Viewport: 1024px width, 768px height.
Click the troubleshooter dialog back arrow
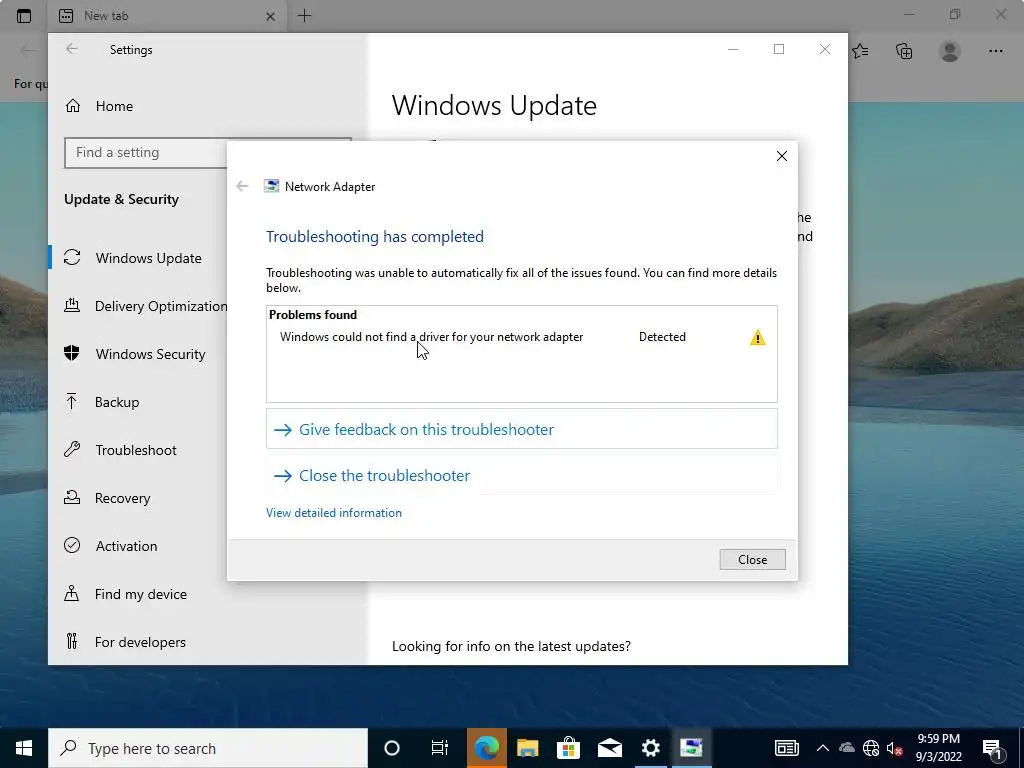(x=242, y=186)
